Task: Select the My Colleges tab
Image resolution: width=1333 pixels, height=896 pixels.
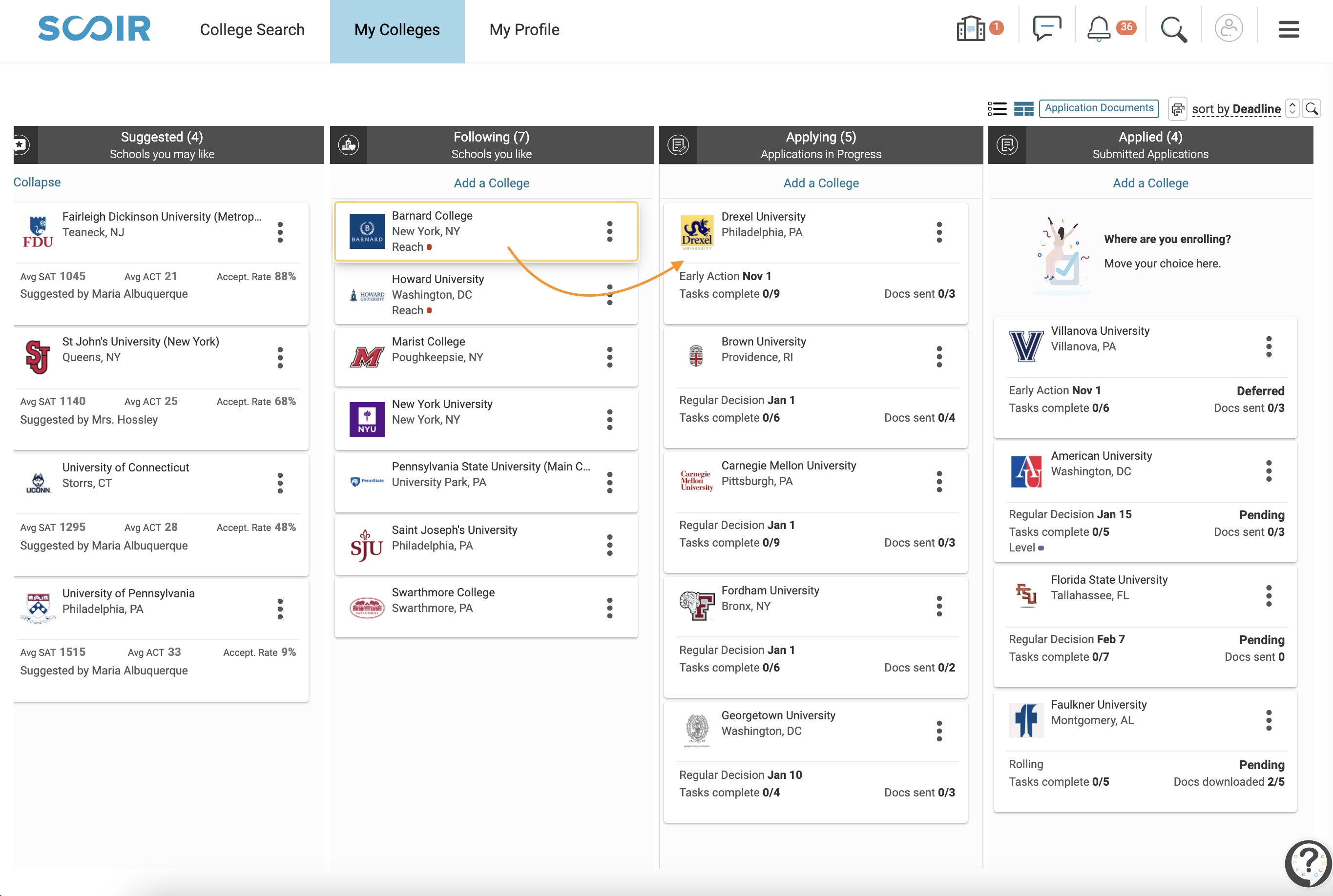Action: point(396,30)
